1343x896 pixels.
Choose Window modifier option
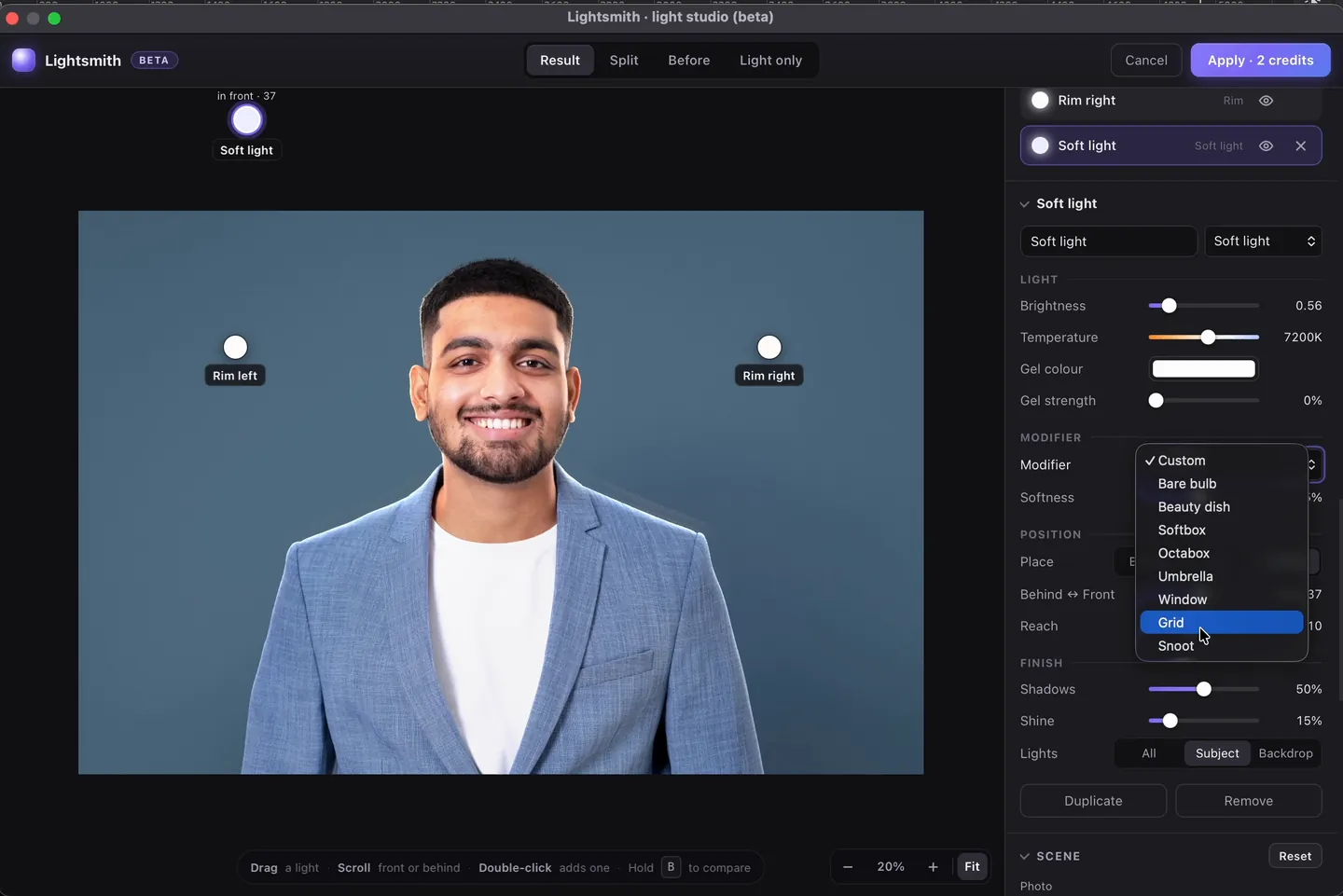click(1221, 600)
